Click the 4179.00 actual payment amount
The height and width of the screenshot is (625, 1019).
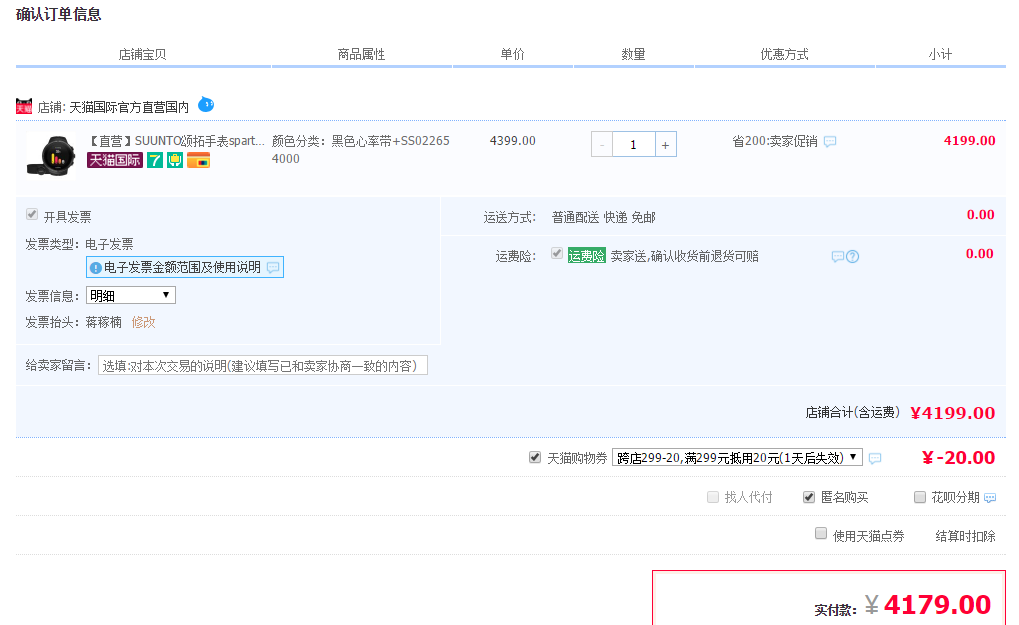click(x=938, y=605)
